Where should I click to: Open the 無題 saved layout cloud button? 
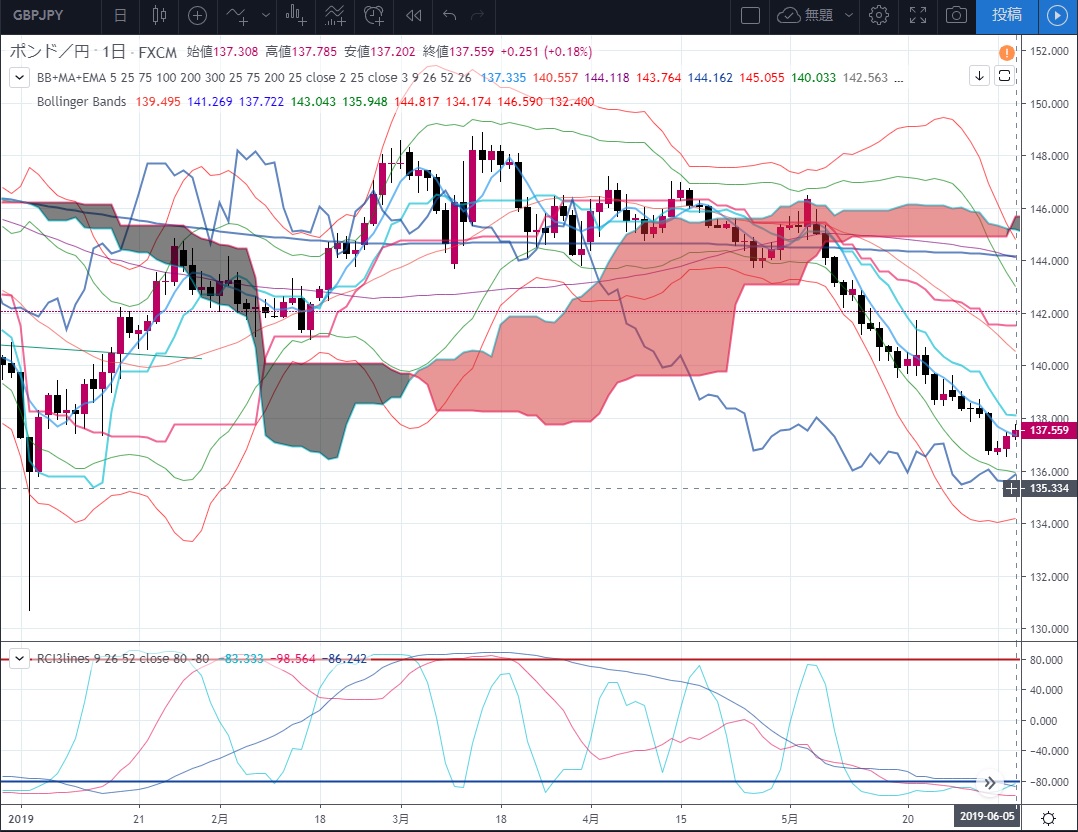point(804,15)
